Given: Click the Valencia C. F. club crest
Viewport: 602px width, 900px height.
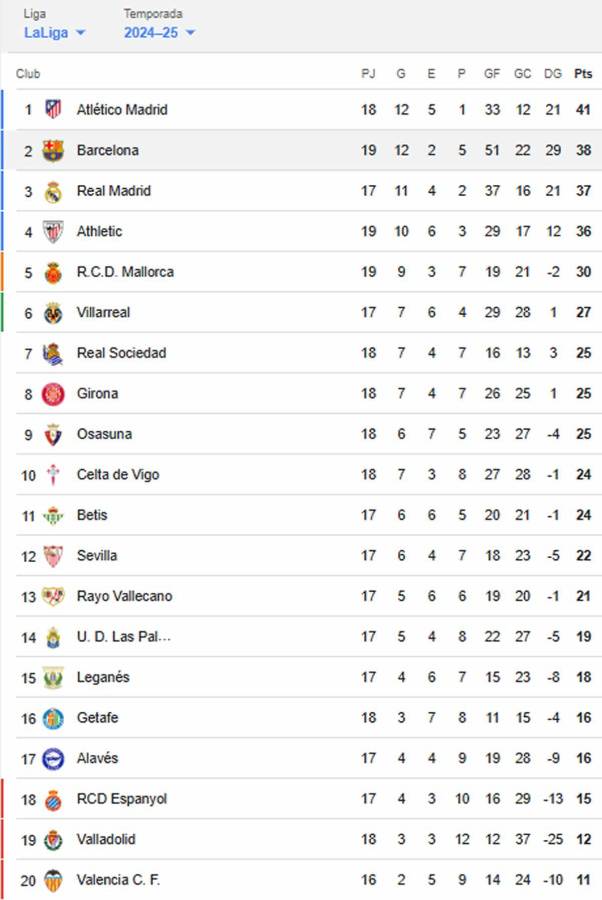Looking at the screenshot, I should (55, 880).
